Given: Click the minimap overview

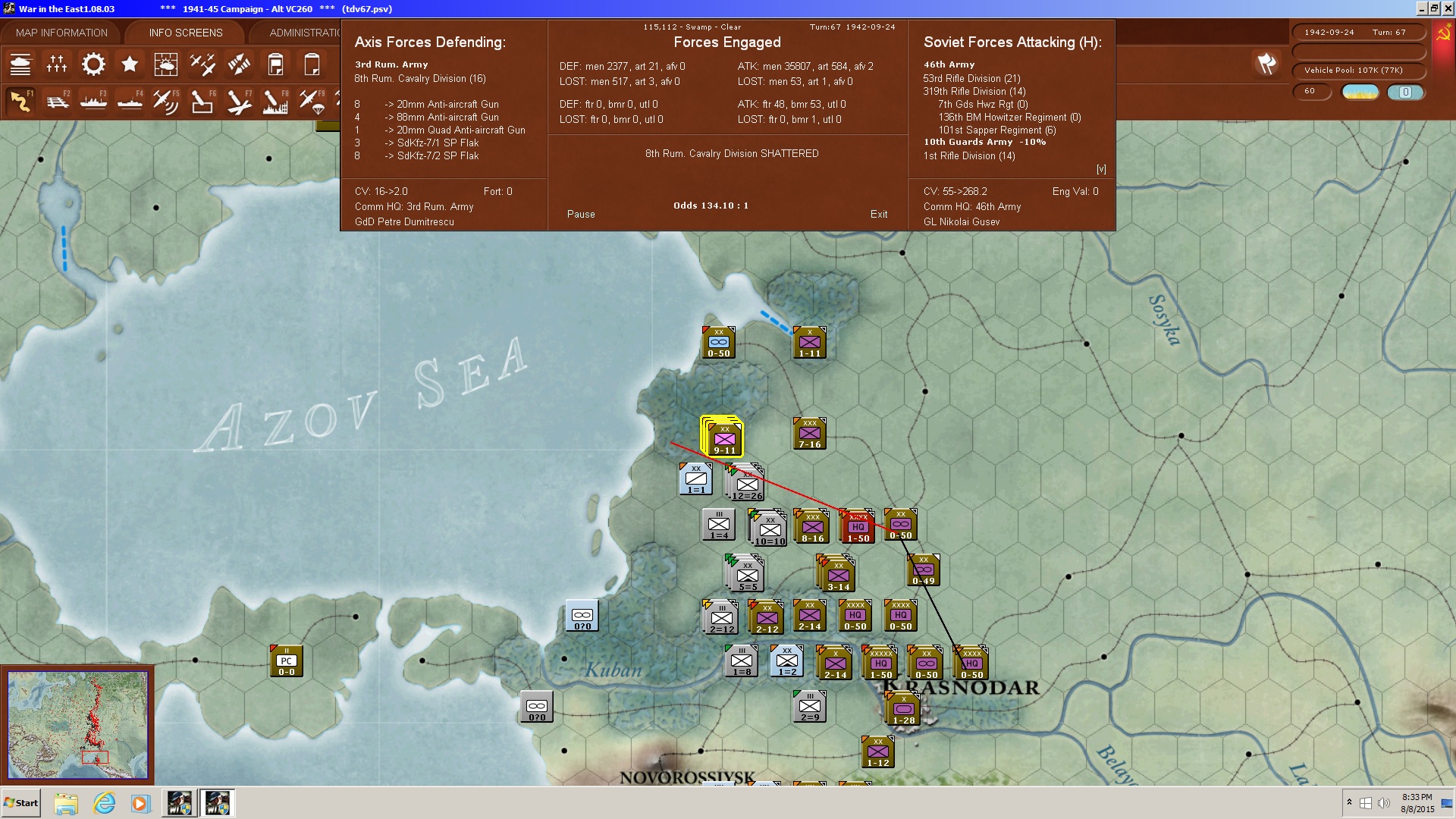Looking at the screenshot, I should (x=77, y=724).
